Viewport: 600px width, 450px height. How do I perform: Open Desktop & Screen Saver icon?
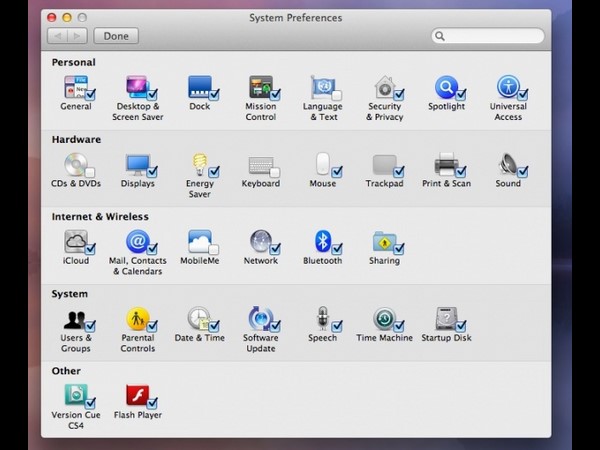point(137,87)
